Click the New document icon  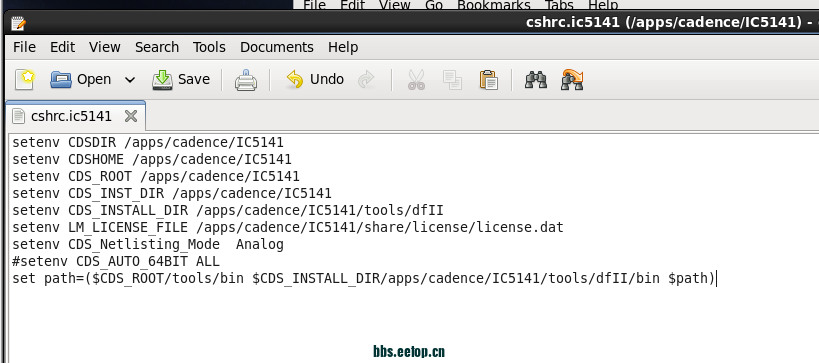25,79
